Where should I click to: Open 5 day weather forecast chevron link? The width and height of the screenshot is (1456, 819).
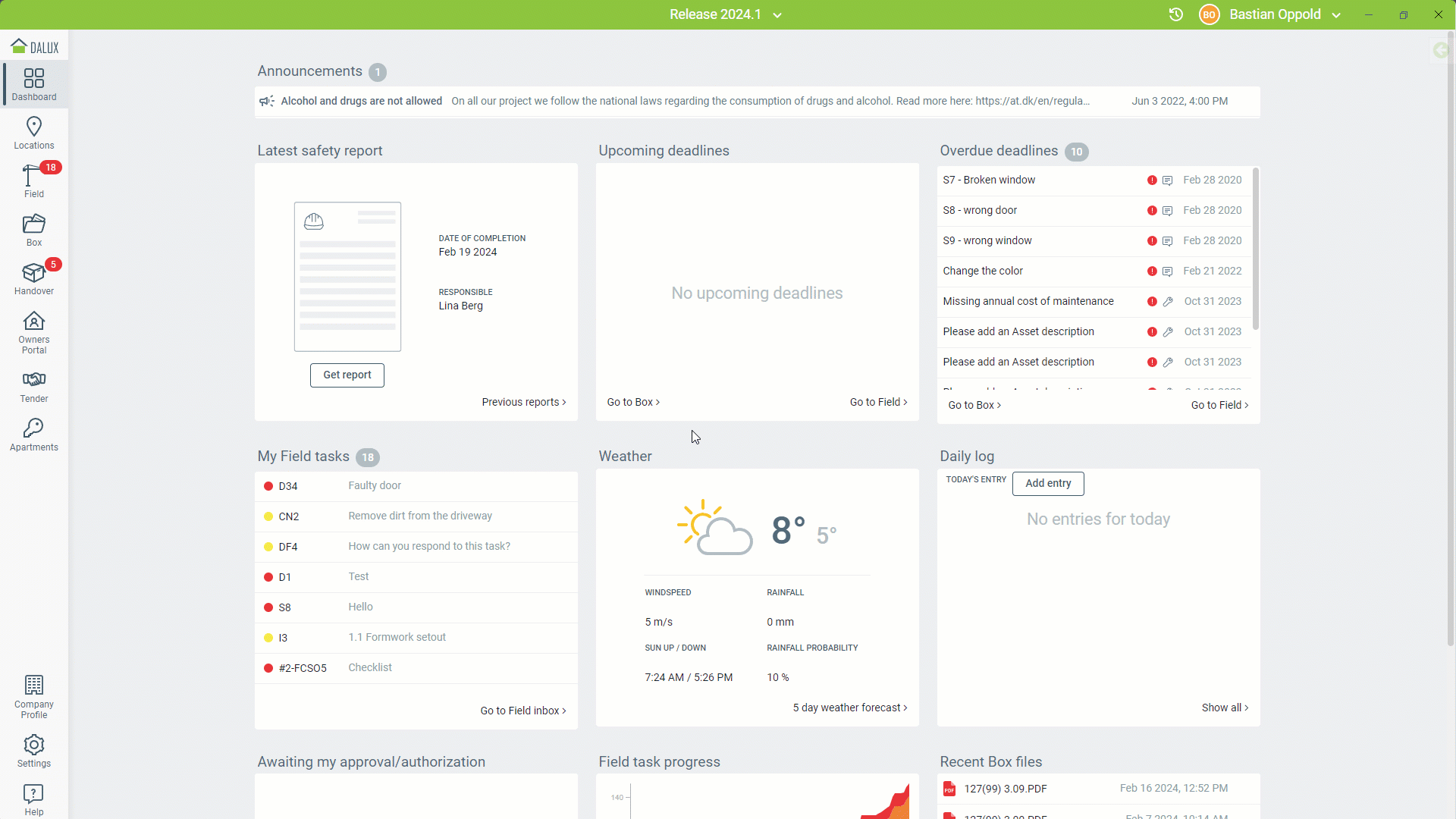[850, 708]
